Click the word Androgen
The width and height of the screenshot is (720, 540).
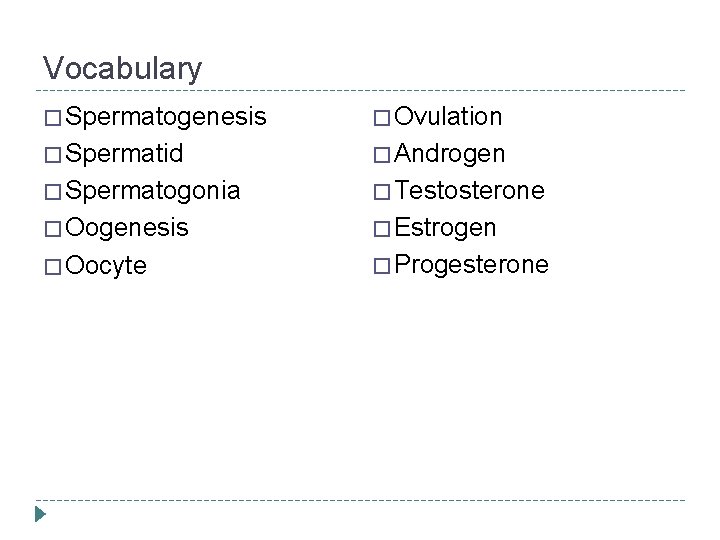pyautogui.click(x=450, y=155)
